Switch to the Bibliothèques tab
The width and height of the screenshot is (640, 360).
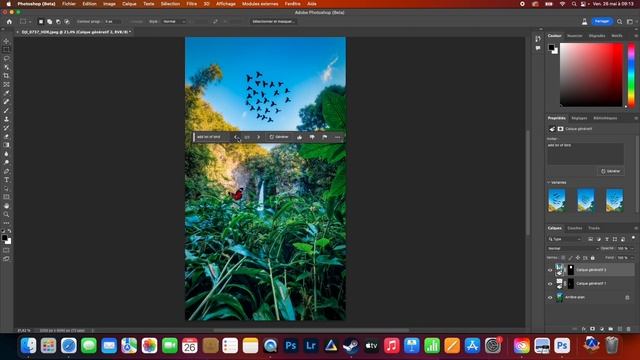[605, 118]
